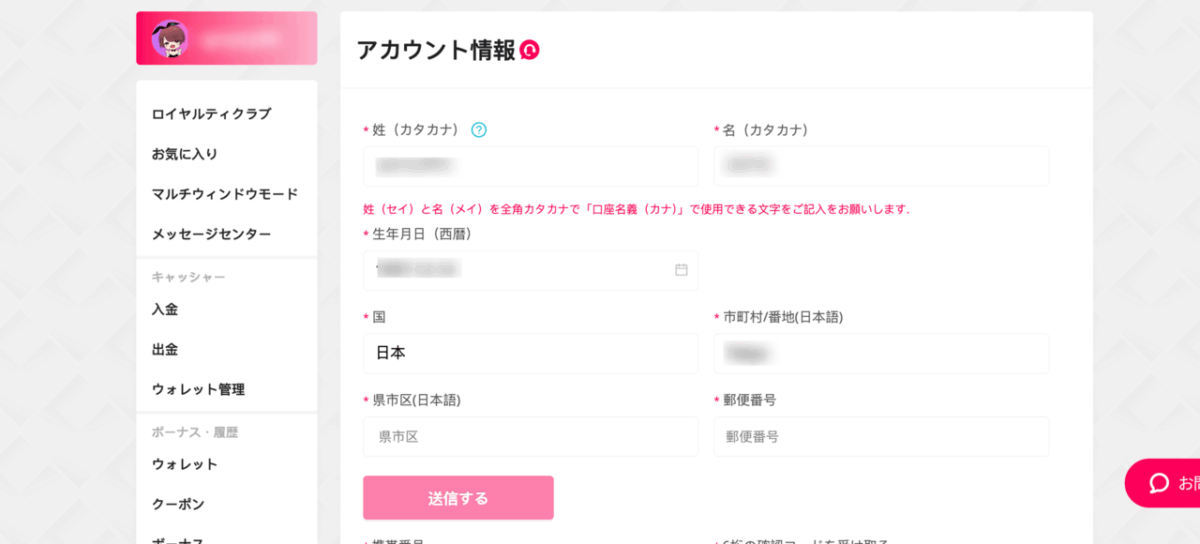This screenshot has height=544, width=1200.
Task: Click the 市町村/番地 input field
Action: coord(881,353)
